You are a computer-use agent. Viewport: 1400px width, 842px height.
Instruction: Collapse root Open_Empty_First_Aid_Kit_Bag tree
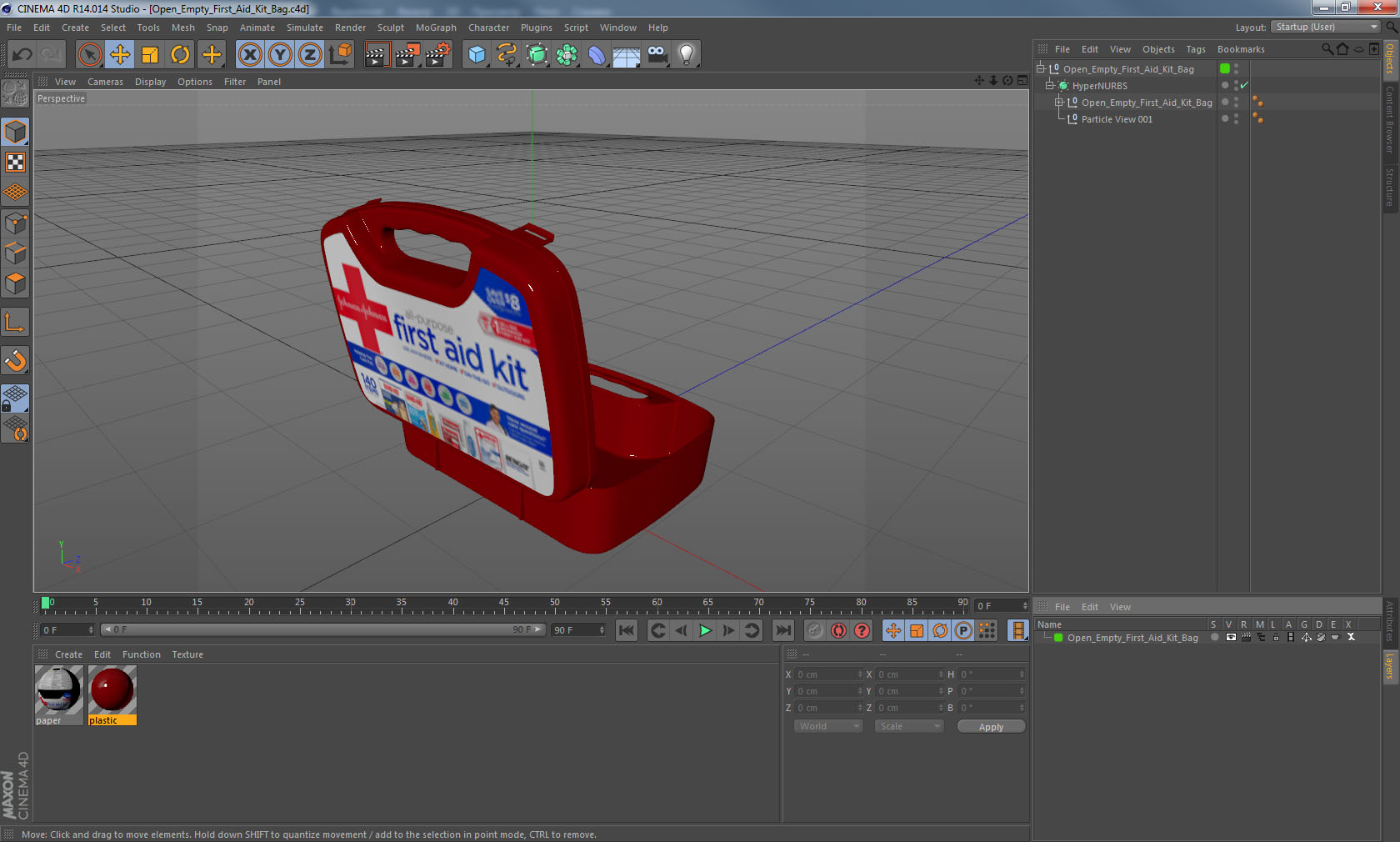1041,69
